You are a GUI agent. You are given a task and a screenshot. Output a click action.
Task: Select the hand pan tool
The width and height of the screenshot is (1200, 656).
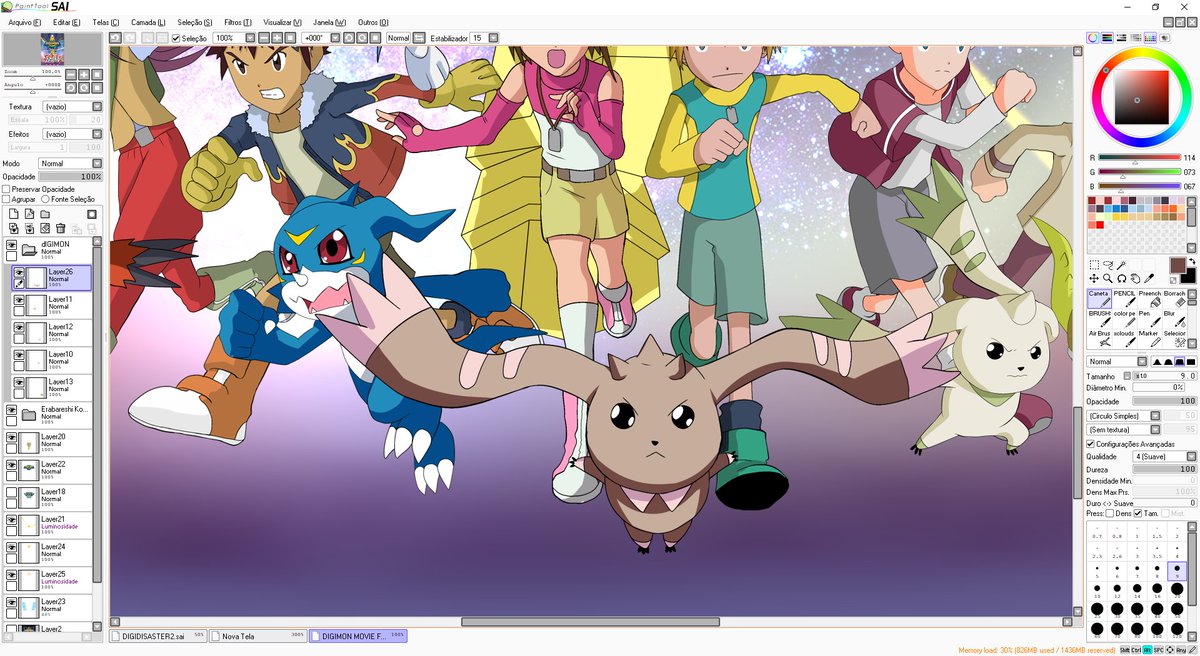[1136, 278]
